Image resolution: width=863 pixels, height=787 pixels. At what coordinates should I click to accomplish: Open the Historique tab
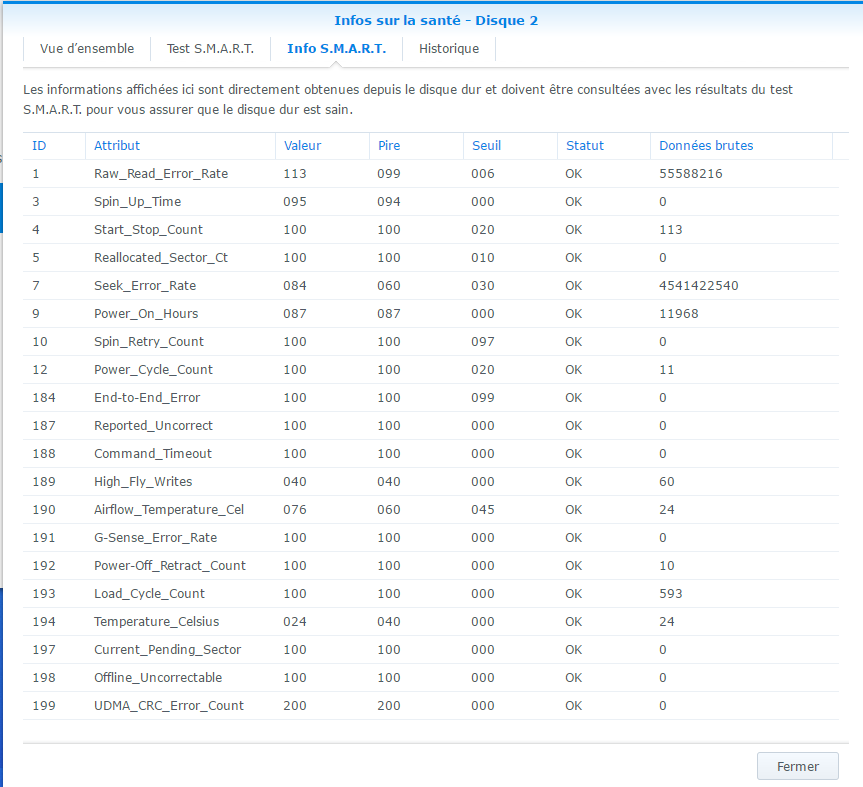(449, 48)
